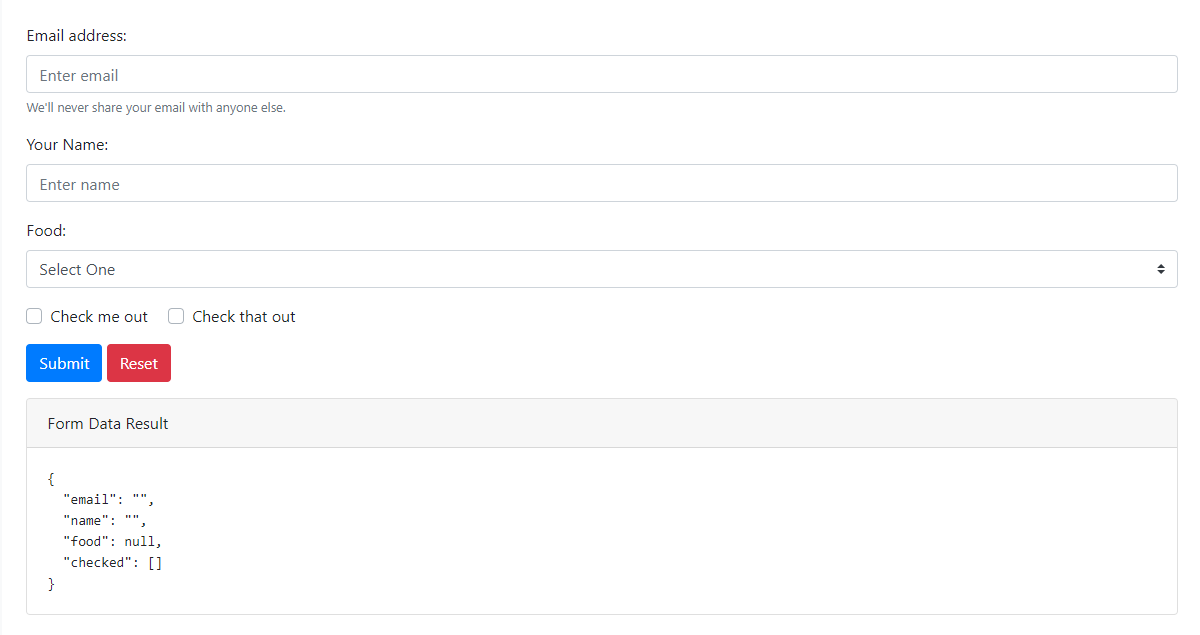Screen dimensions: 1200x635
Task: Click the "checked" array line in result
Action: (x=112, y=563)
